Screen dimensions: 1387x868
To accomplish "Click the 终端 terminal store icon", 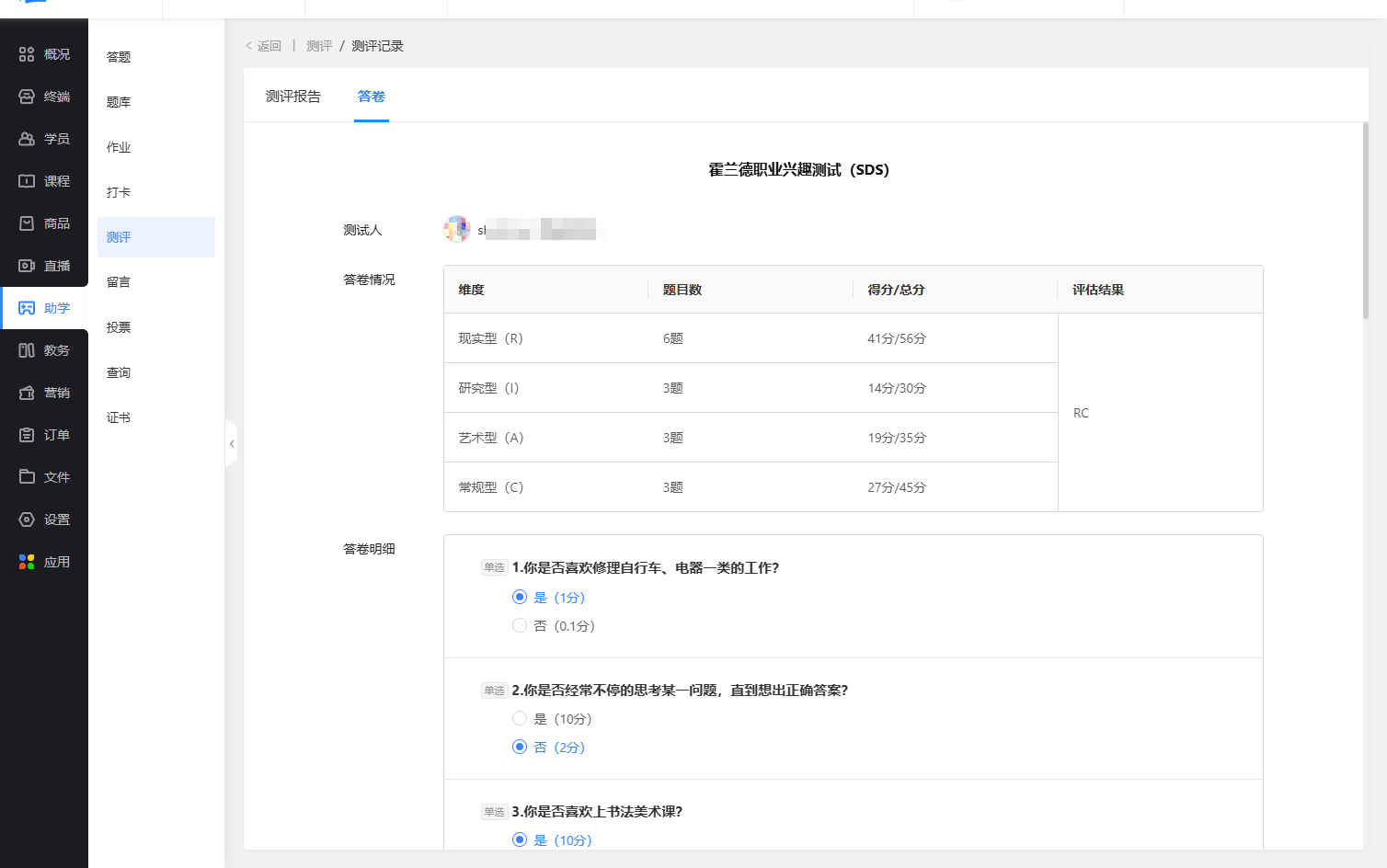I will pos(27,97).
